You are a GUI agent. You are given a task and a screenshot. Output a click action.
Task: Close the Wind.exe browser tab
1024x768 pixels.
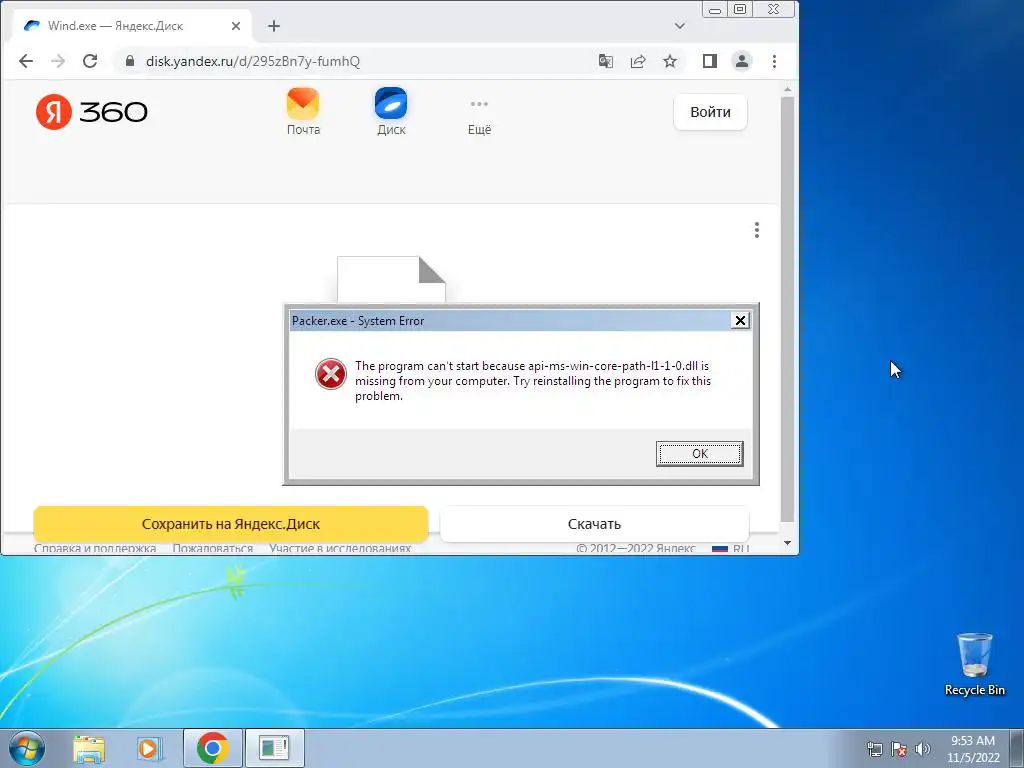click(x=236, y=26)
